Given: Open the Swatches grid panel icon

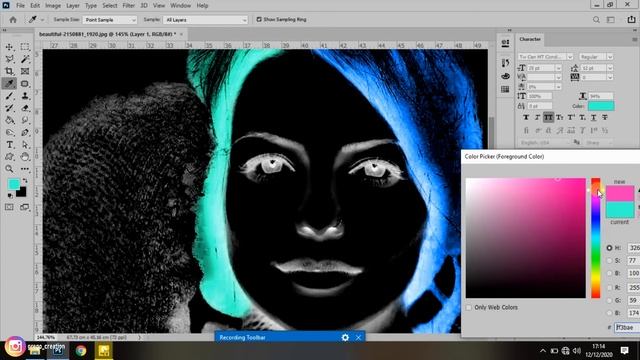Looking at the screenshot, I should point(505,89).
